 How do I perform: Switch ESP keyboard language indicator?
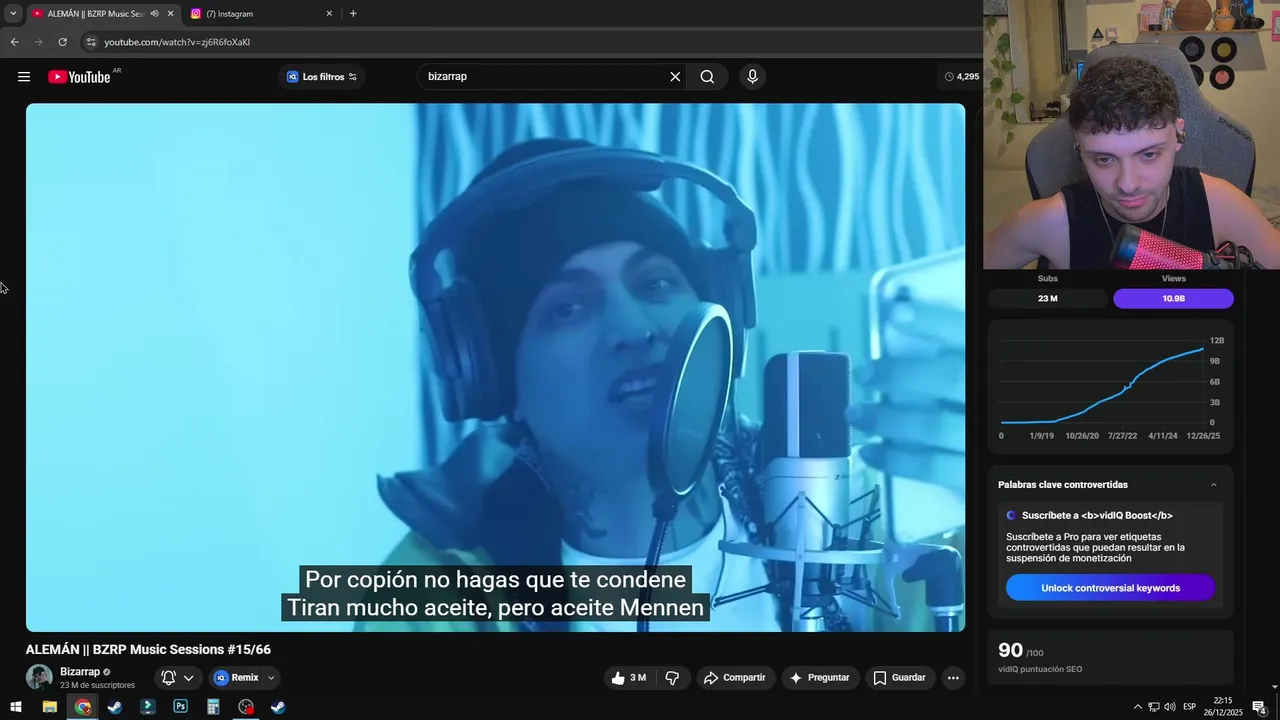pos(1189,707)
